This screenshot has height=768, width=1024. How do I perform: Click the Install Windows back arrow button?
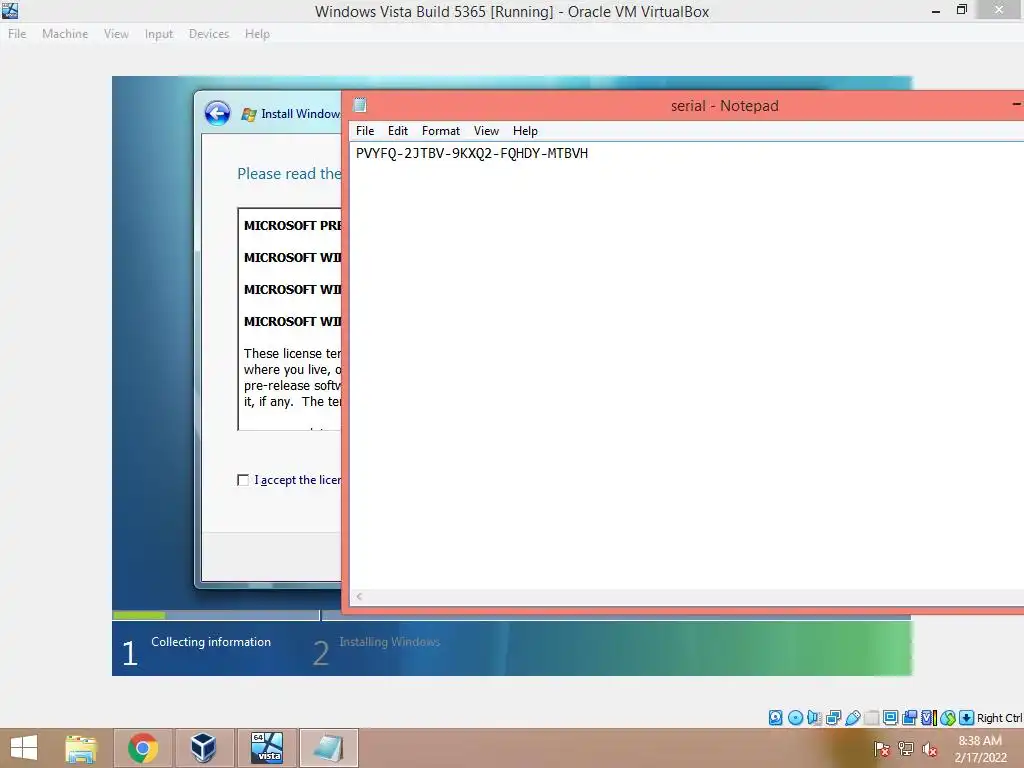(x=217, y=113)
